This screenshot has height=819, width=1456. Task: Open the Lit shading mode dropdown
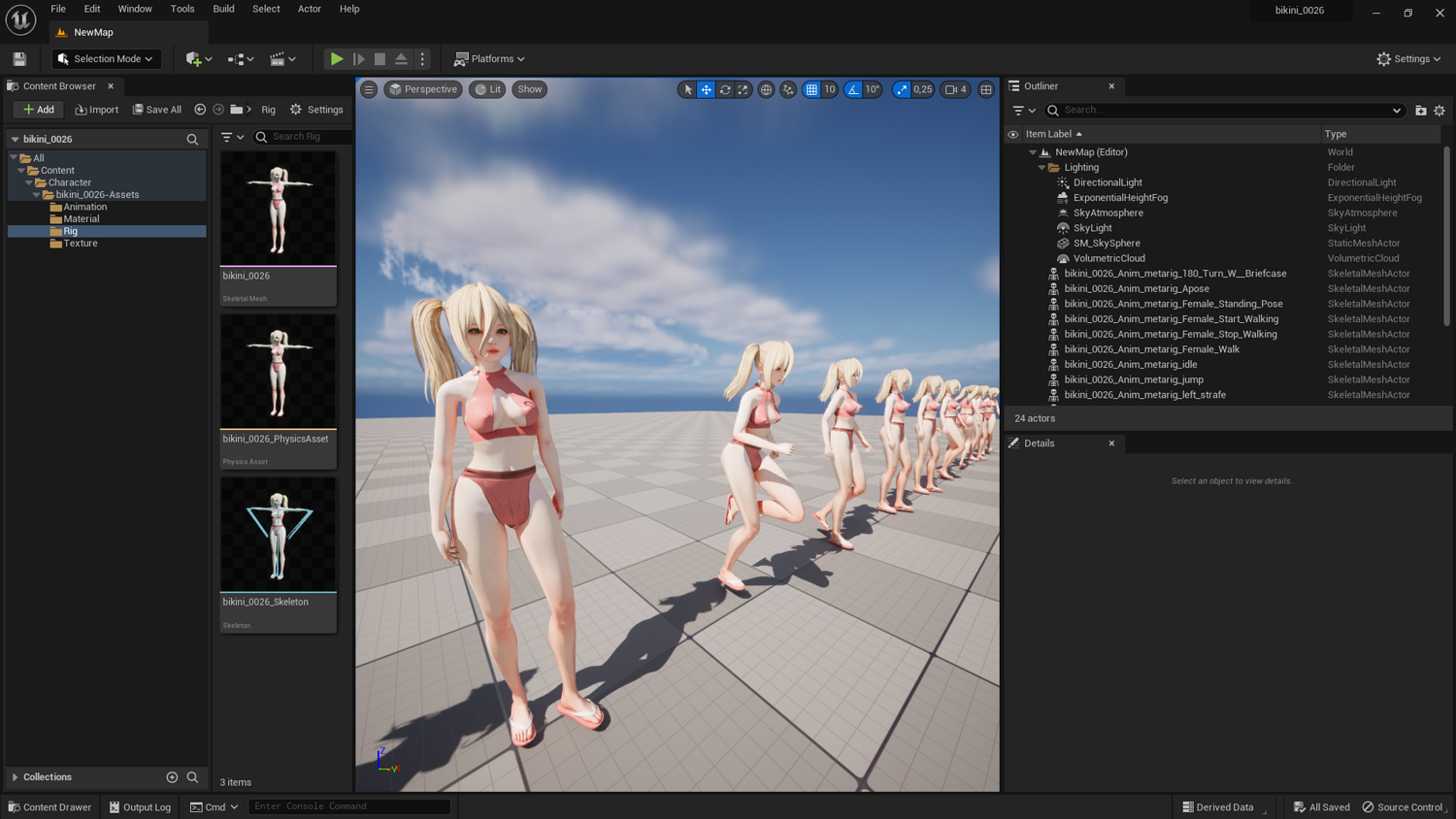[487, 89]
